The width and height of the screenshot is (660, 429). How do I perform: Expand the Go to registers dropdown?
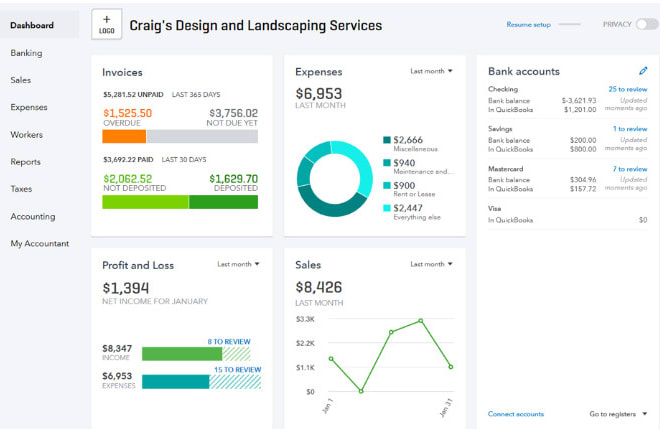618,414
